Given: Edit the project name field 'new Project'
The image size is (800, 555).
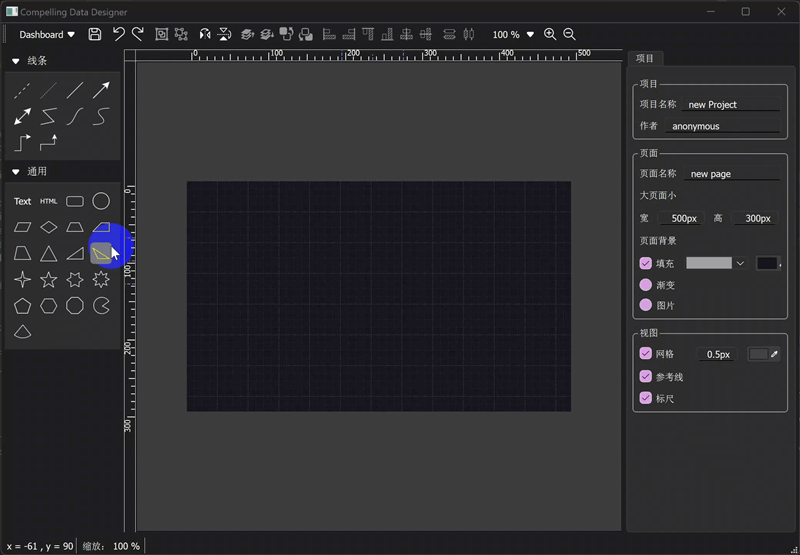Looking at the screenshot, I should [731, 105].
